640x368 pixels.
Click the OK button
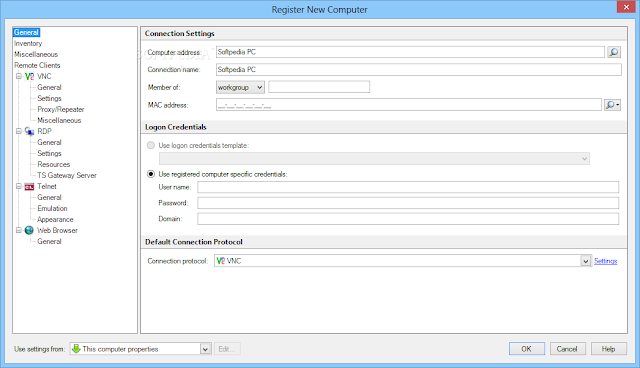tap(527, 349)
